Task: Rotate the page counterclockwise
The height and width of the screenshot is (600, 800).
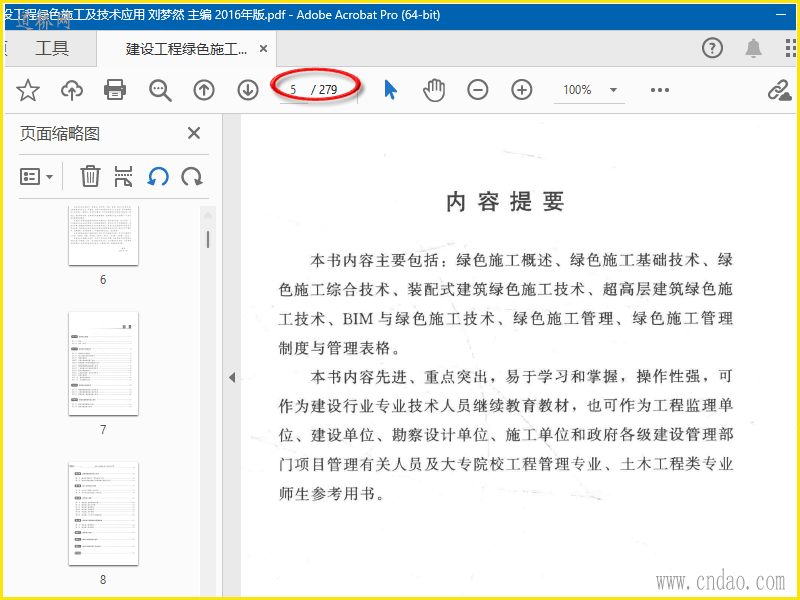Action: (158, 177)
